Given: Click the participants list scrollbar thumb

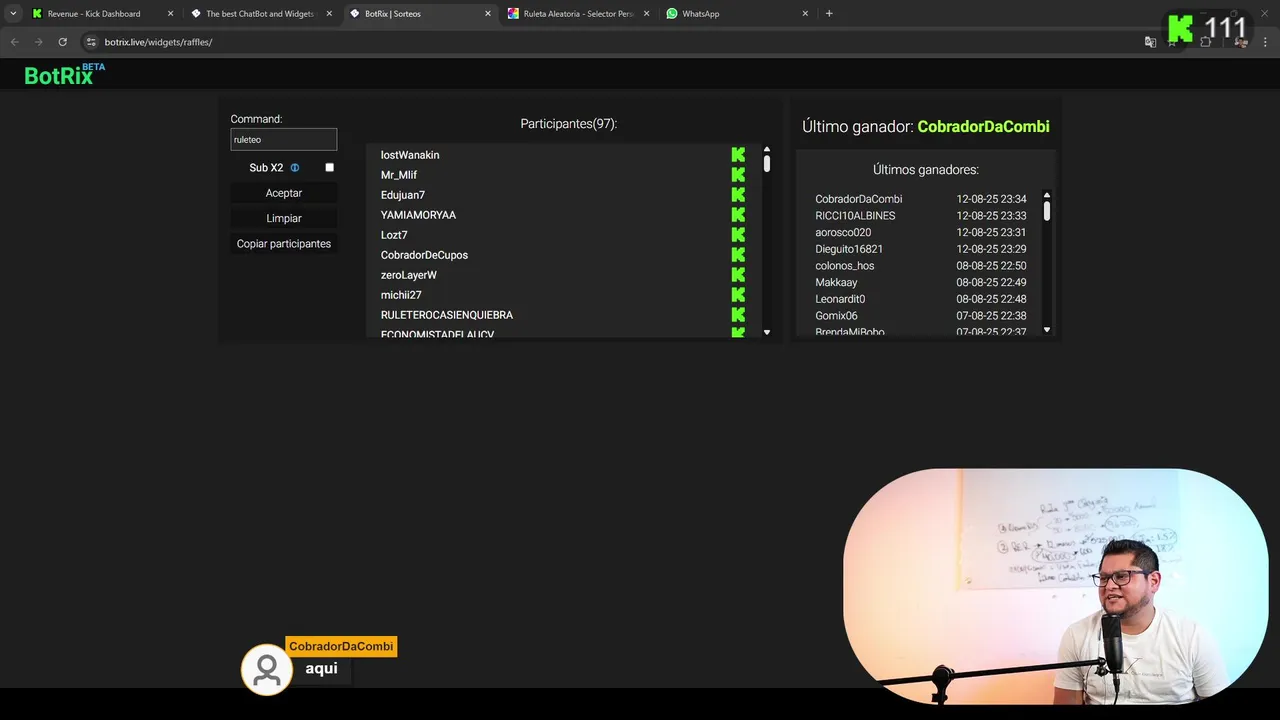Looking at the screenshot, I should click(767, 163).
